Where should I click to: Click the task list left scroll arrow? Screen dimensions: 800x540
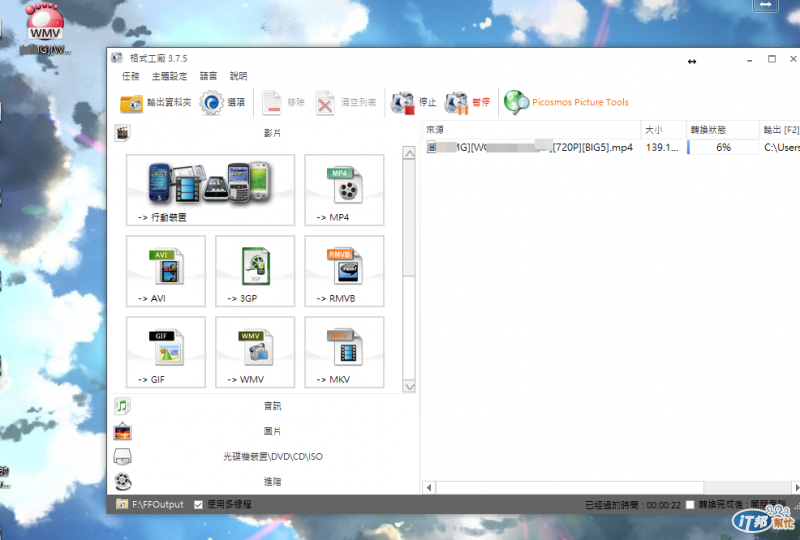pyautogui.click(x=429, y=487)
